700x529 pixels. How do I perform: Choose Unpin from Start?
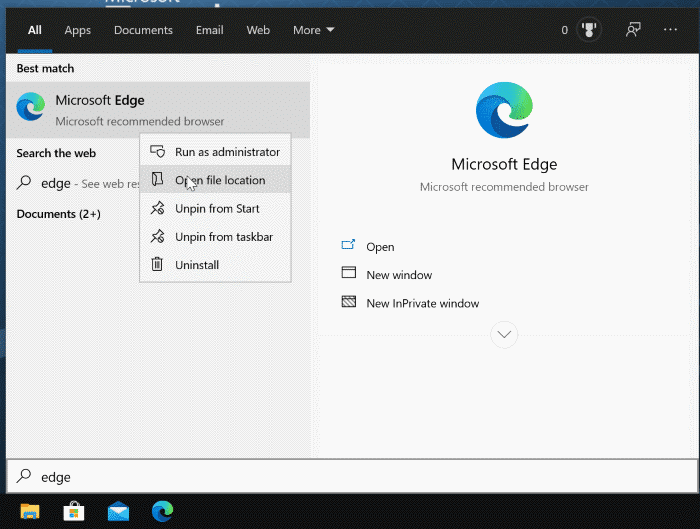[215, 208]
